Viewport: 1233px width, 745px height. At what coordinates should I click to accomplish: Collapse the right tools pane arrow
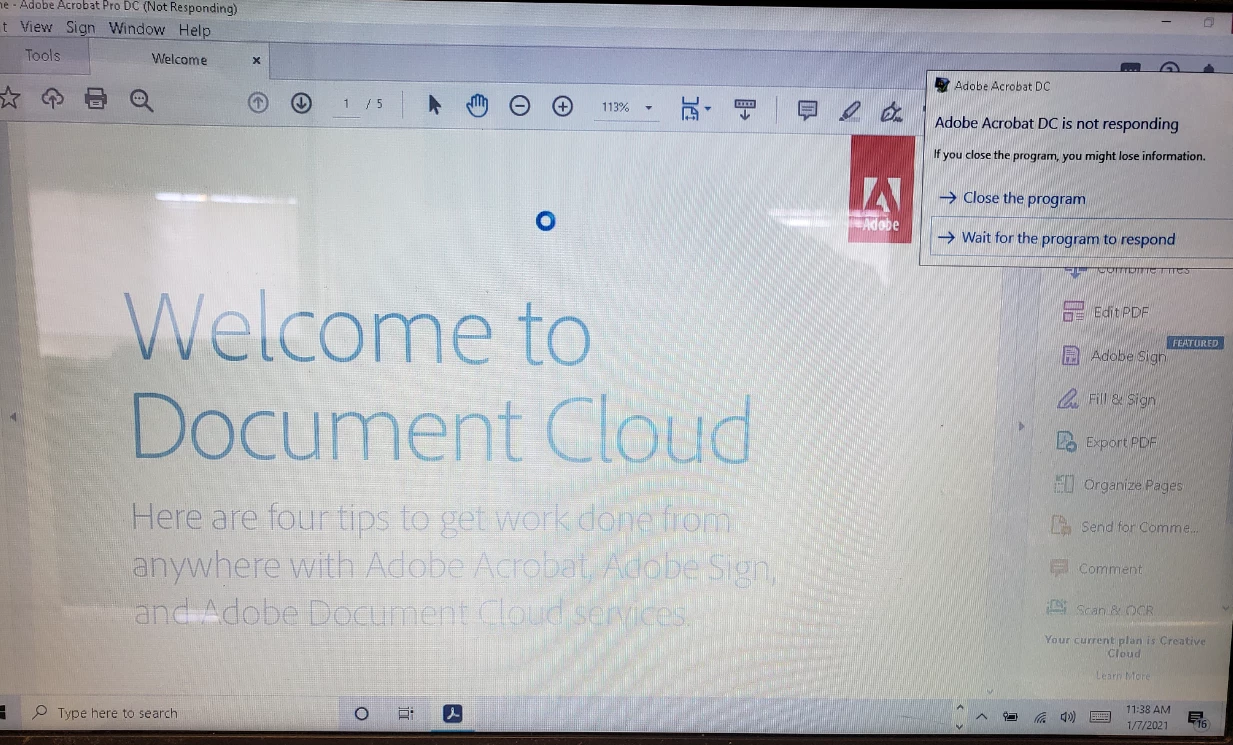click(x=1021, y=427)
